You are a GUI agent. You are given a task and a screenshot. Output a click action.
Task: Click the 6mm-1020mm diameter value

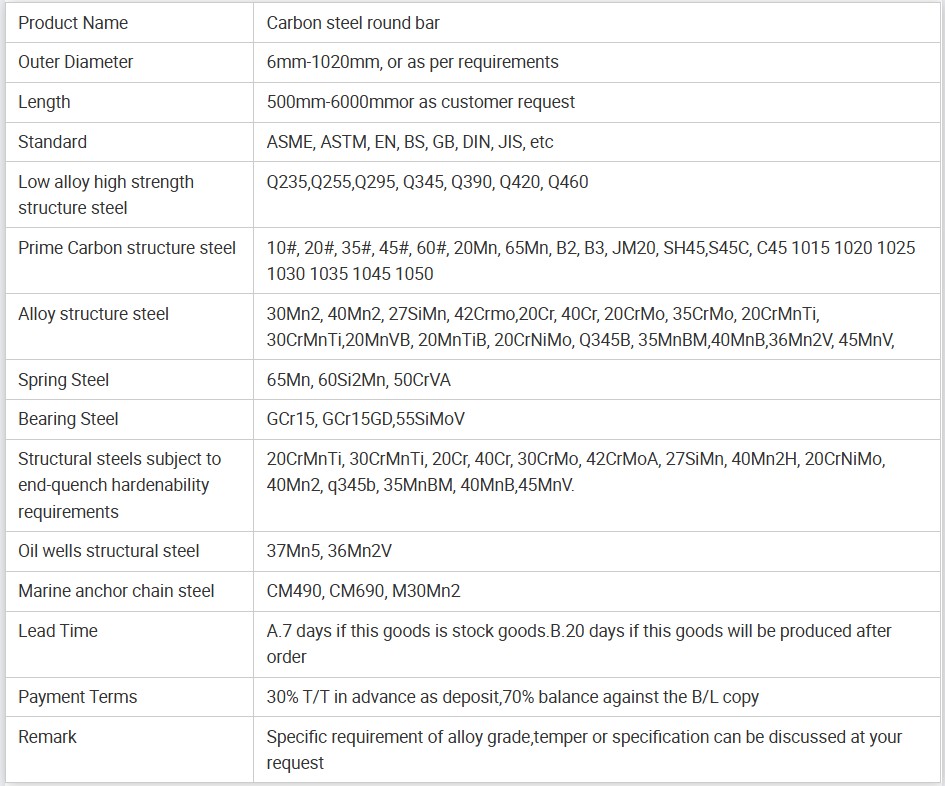[412, 62]
